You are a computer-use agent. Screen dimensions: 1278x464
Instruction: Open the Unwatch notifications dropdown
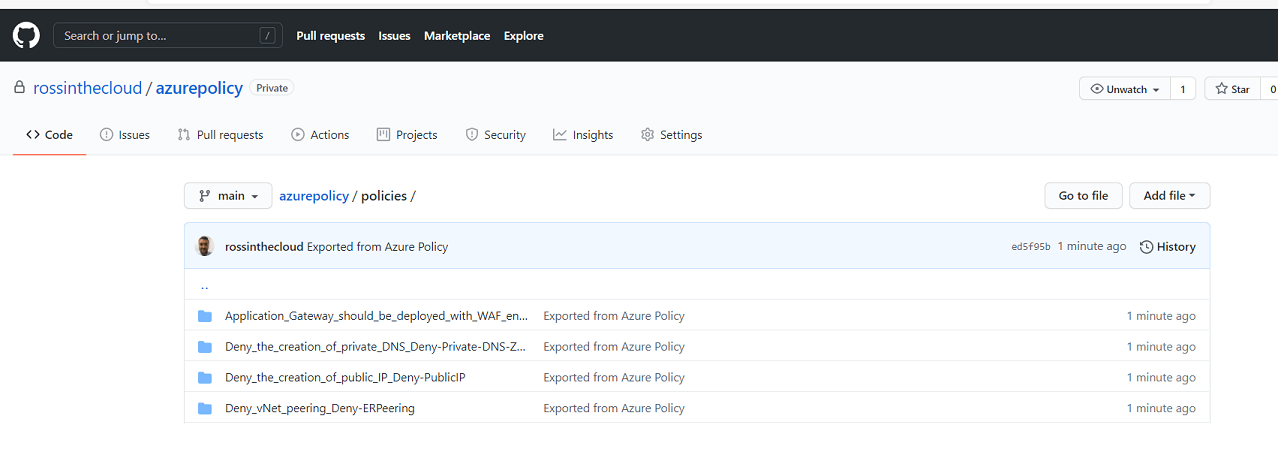[1125, 89]
